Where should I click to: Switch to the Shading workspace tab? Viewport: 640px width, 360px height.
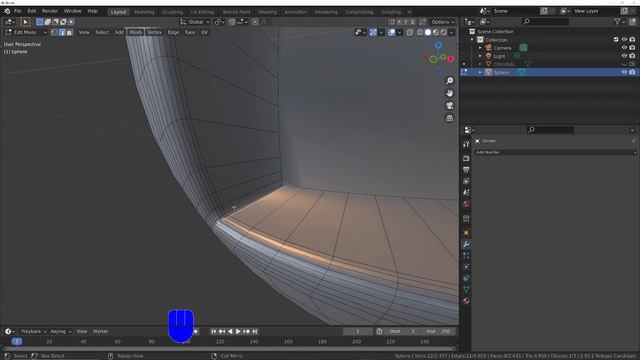(x=267, y=12)
